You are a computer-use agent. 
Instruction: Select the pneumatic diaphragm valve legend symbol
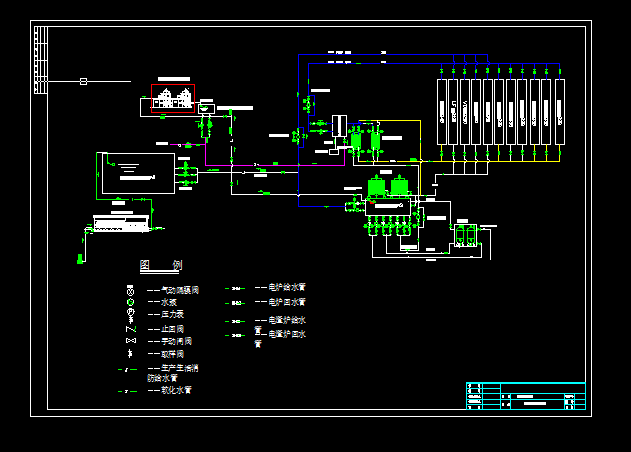tap(130, 290)
